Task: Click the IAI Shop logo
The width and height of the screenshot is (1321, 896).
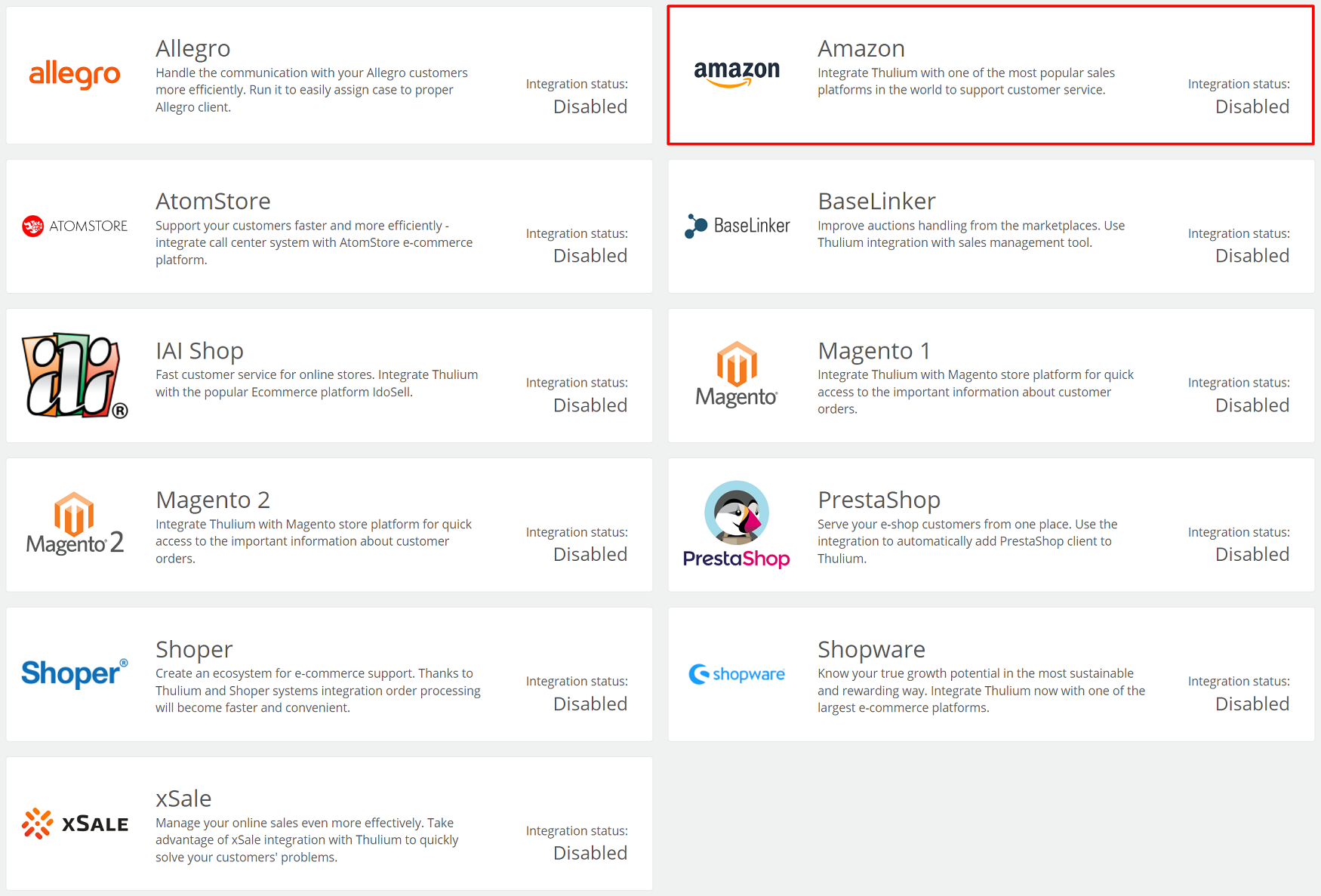Action: tap(75, 376)
